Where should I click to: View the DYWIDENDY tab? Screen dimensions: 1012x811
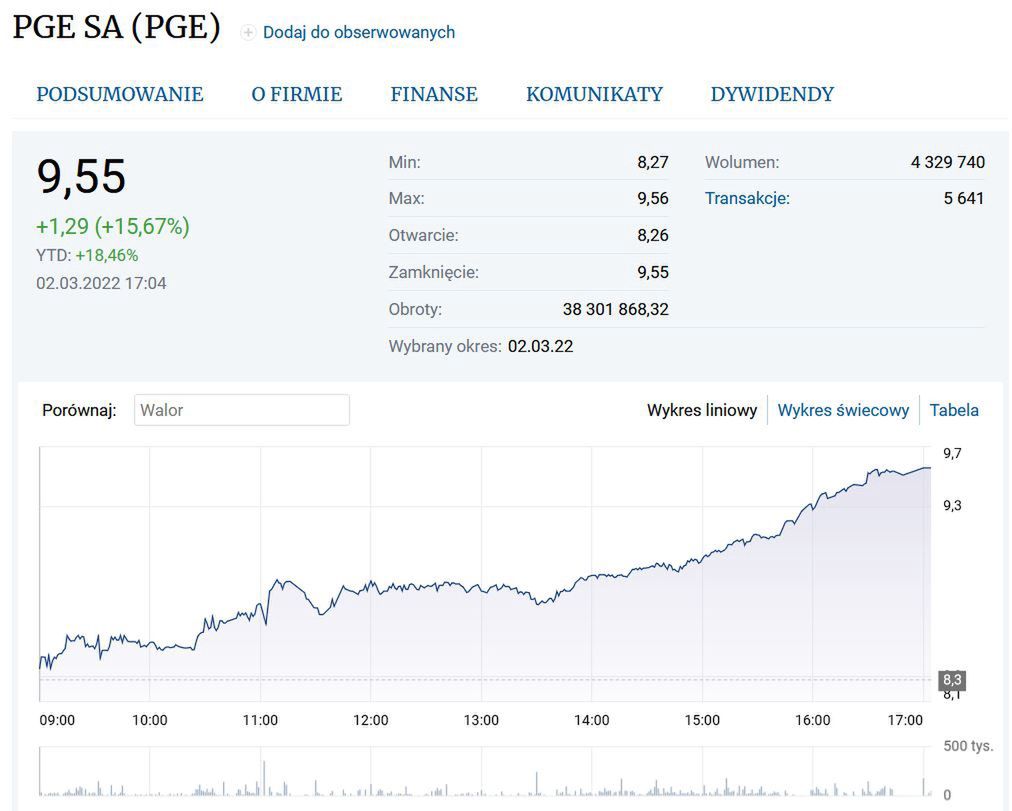pos(772,94)
